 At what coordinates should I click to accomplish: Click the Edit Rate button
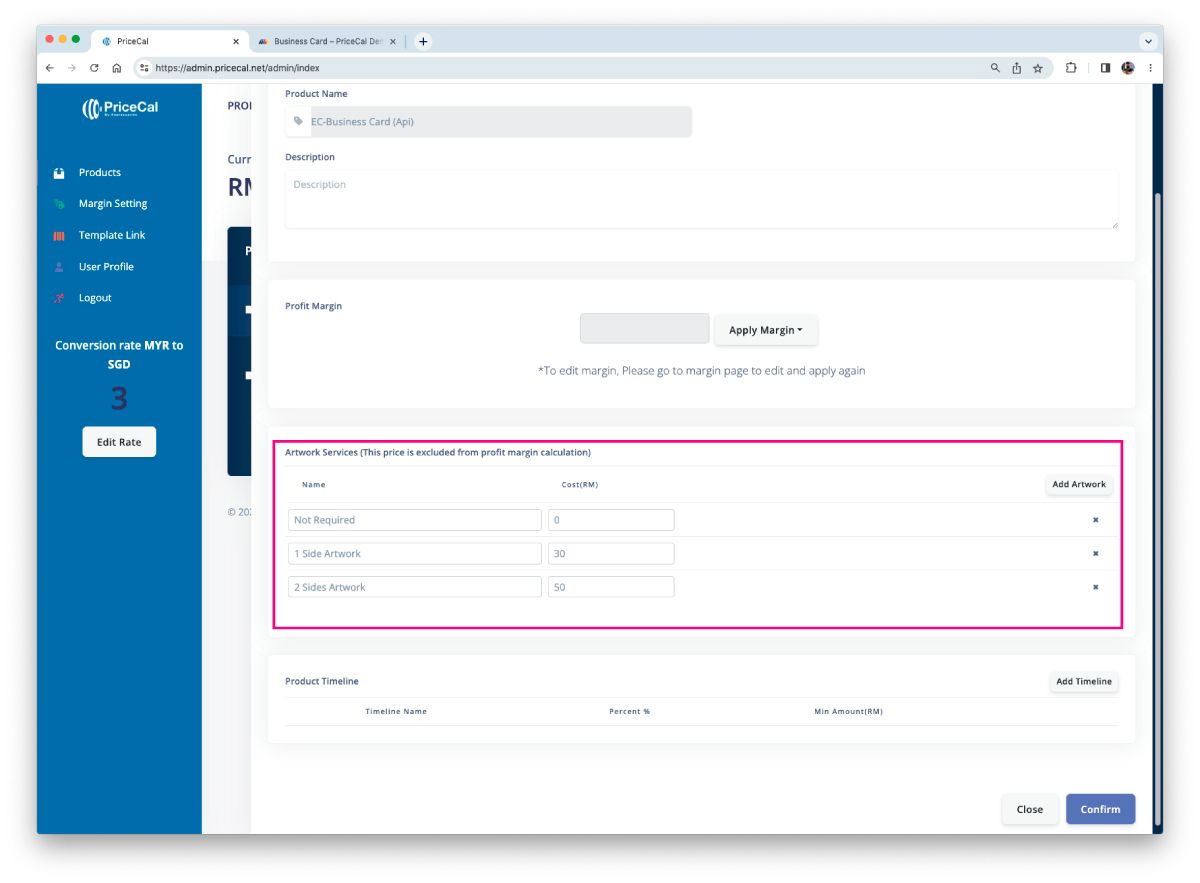[x=119, y=442]
